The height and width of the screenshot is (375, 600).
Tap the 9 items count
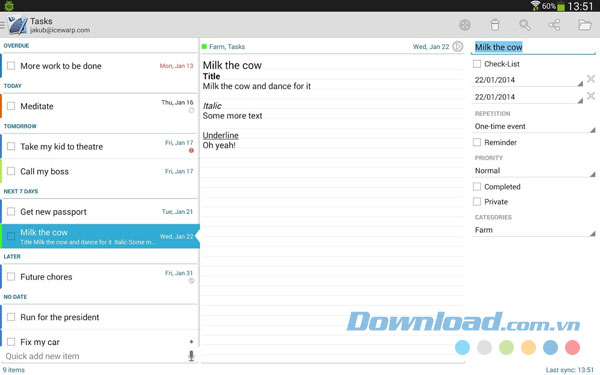14,370
